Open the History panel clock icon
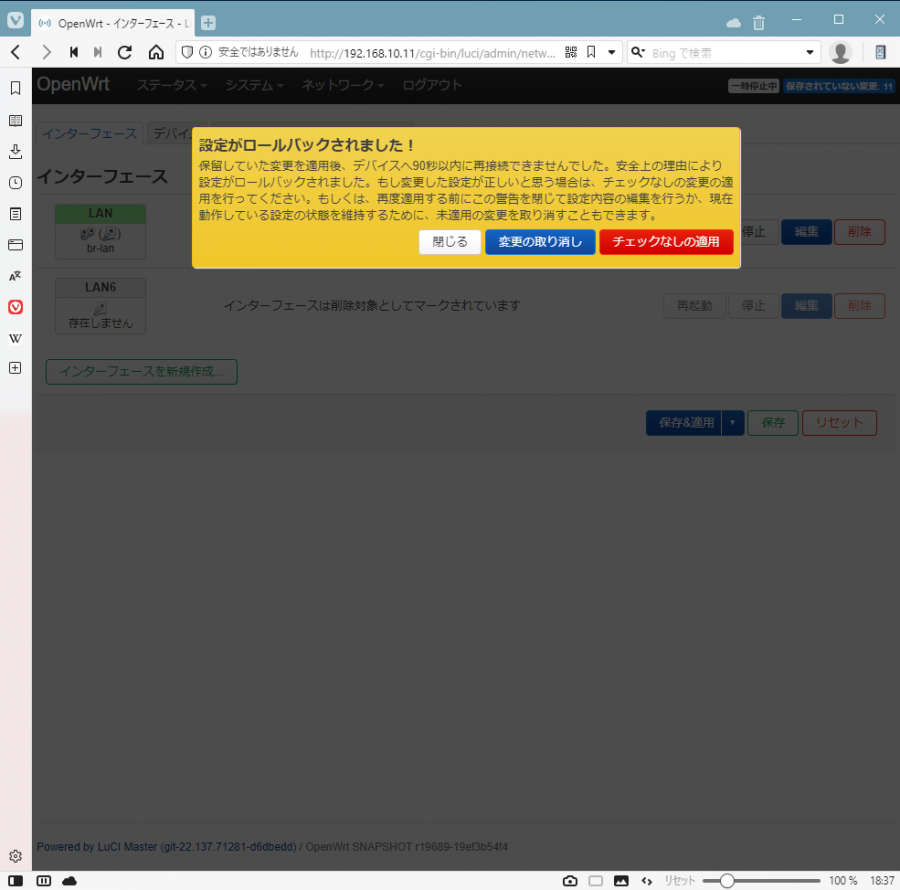The width and height of the screenshot is (900, 890). 15,183
